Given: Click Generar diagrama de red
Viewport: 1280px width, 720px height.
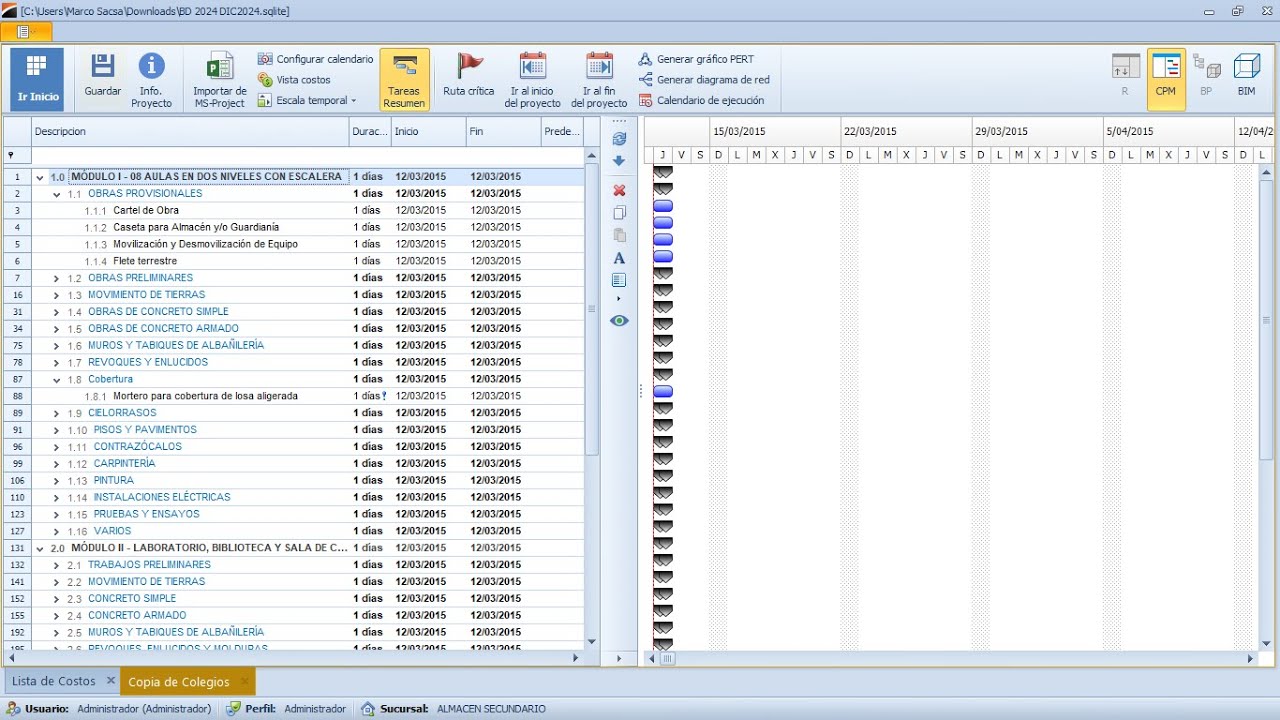Looking at the screenshot, I should coord(704,80).
